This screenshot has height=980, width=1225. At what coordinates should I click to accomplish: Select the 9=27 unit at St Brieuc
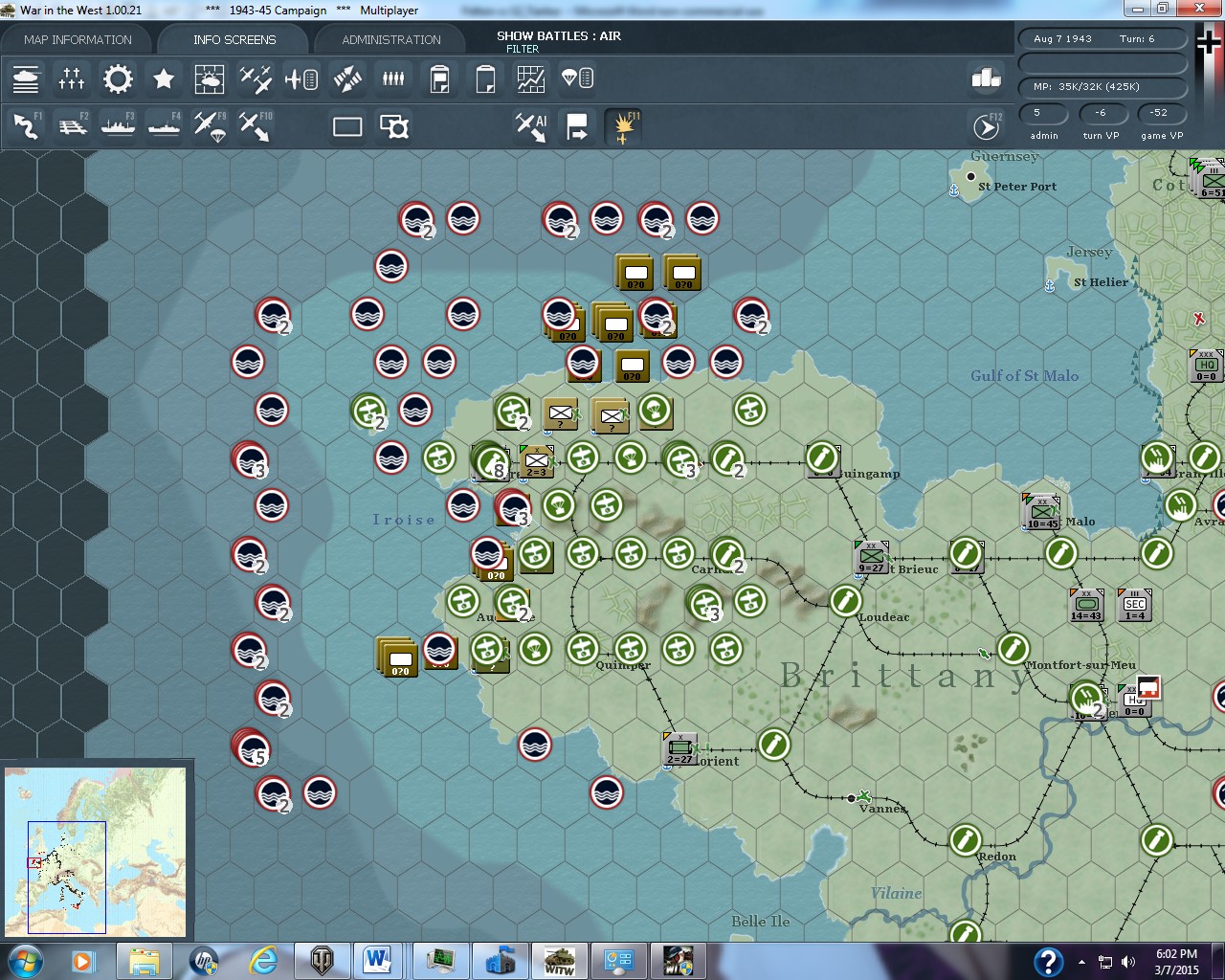coord(872,557)
